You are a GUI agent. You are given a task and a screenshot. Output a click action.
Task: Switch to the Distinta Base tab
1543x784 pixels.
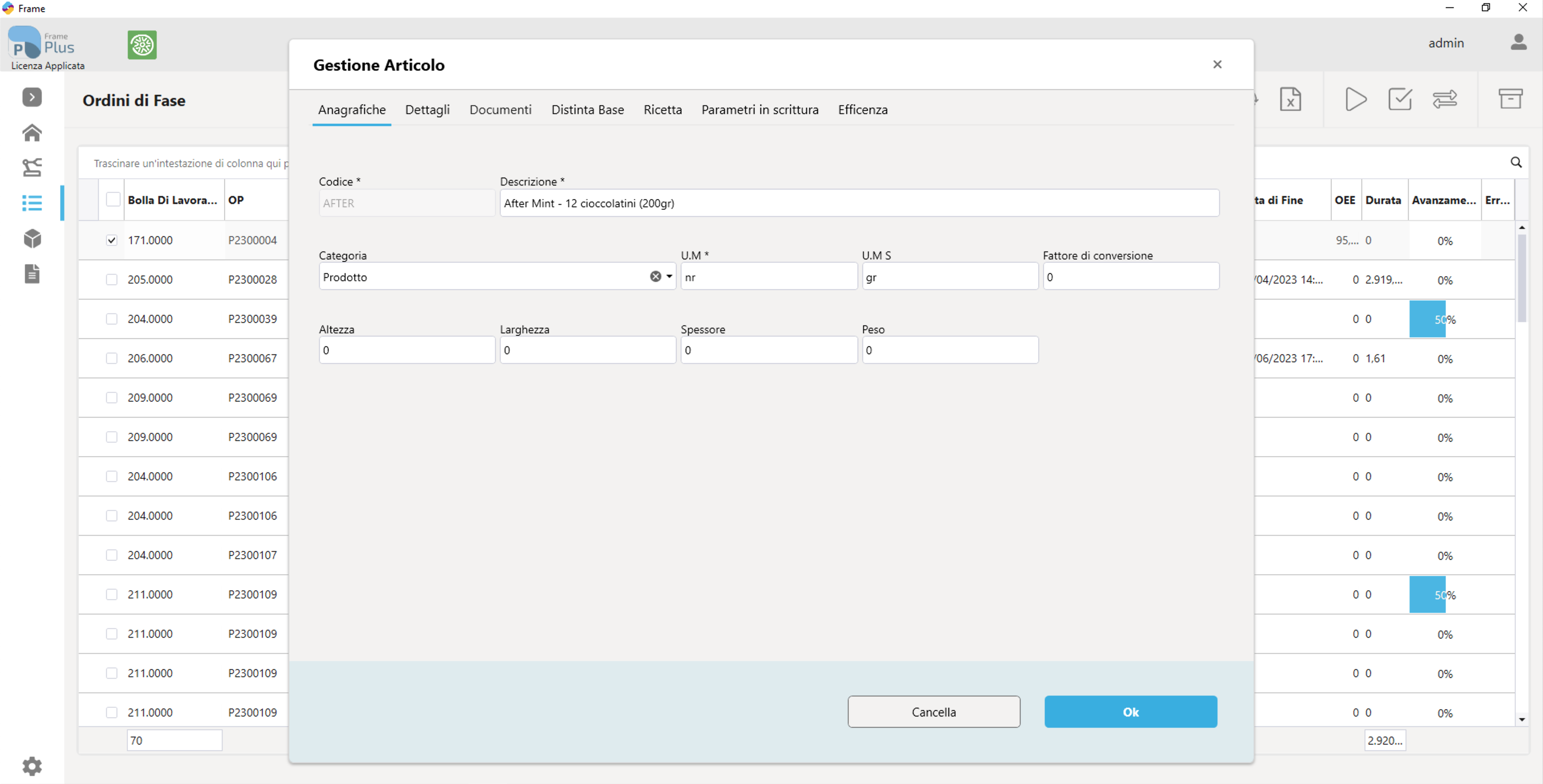[587, 110]
